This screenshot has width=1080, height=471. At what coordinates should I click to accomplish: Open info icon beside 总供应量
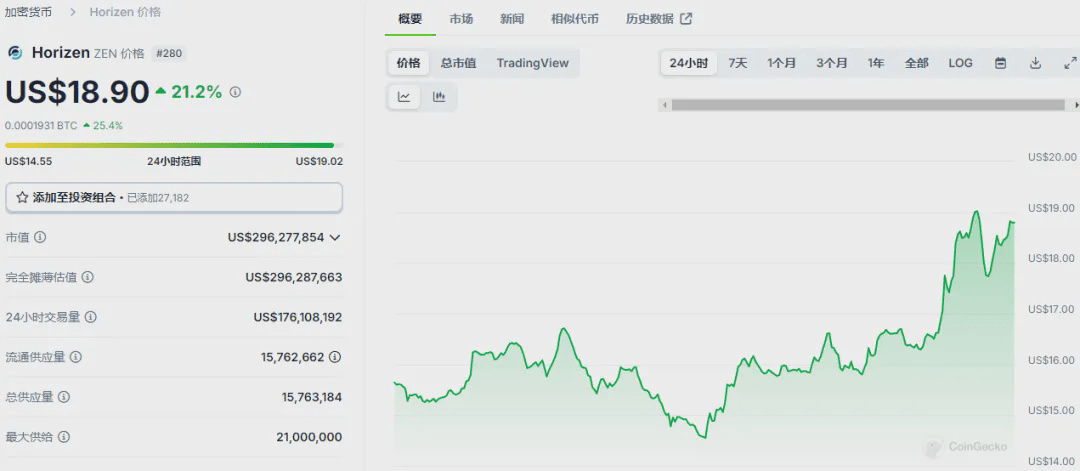tap(63, 397)
